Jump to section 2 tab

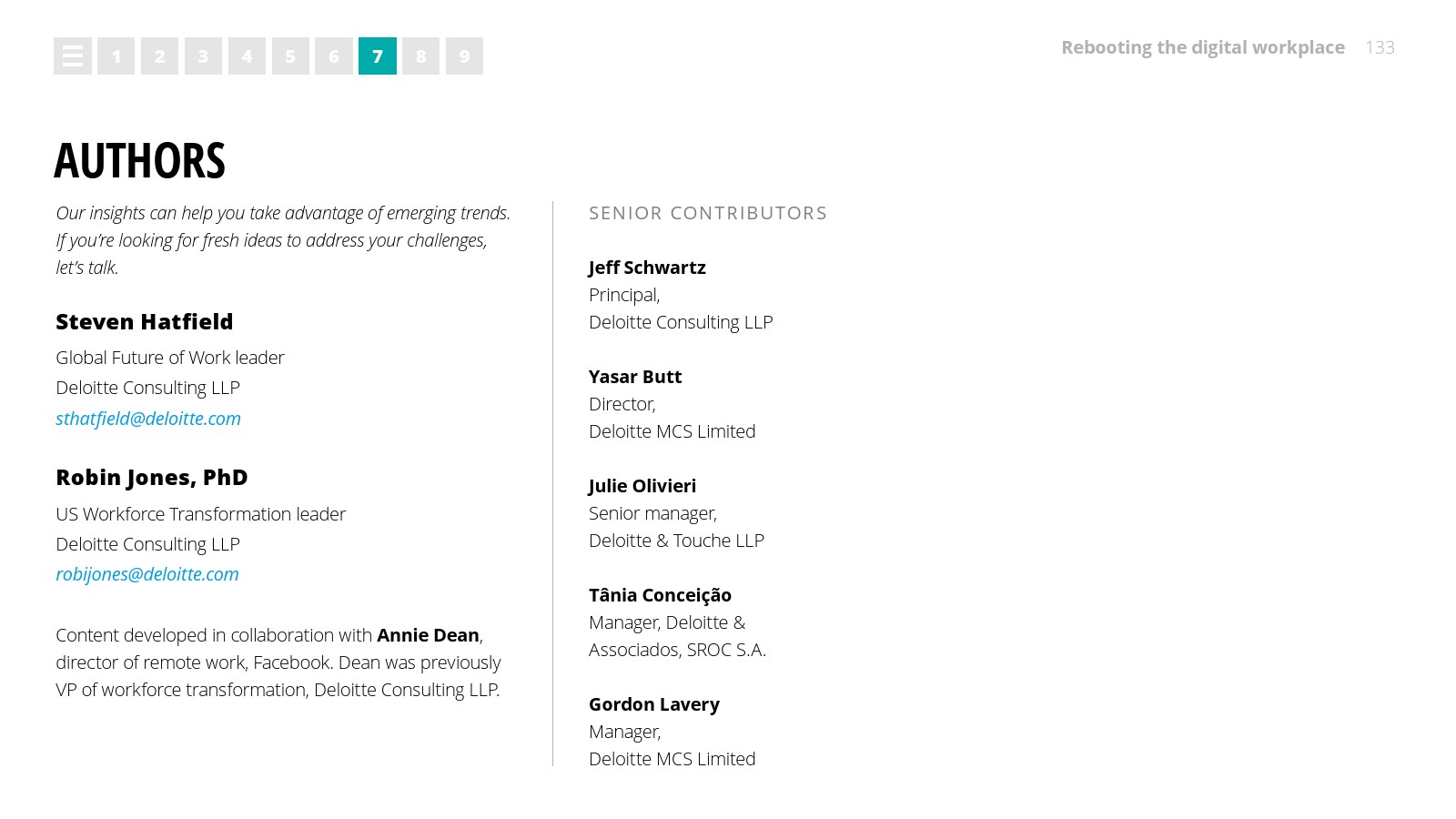click(159, 56)
